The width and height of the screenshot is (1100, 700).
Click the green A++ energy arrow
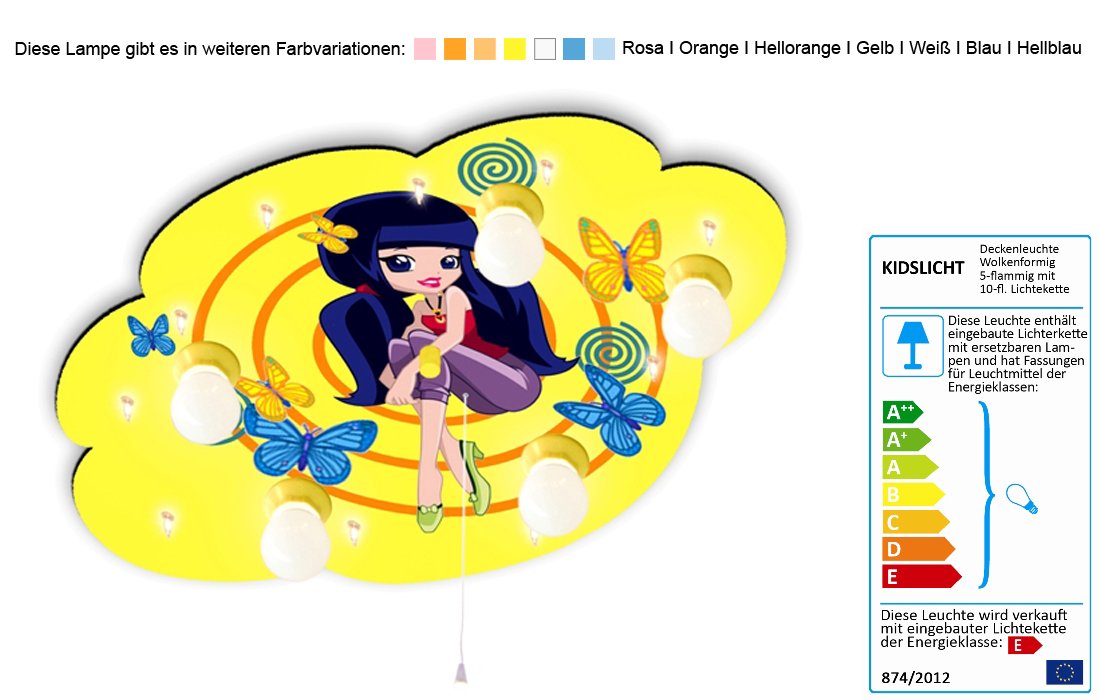(x=902, y=412)
